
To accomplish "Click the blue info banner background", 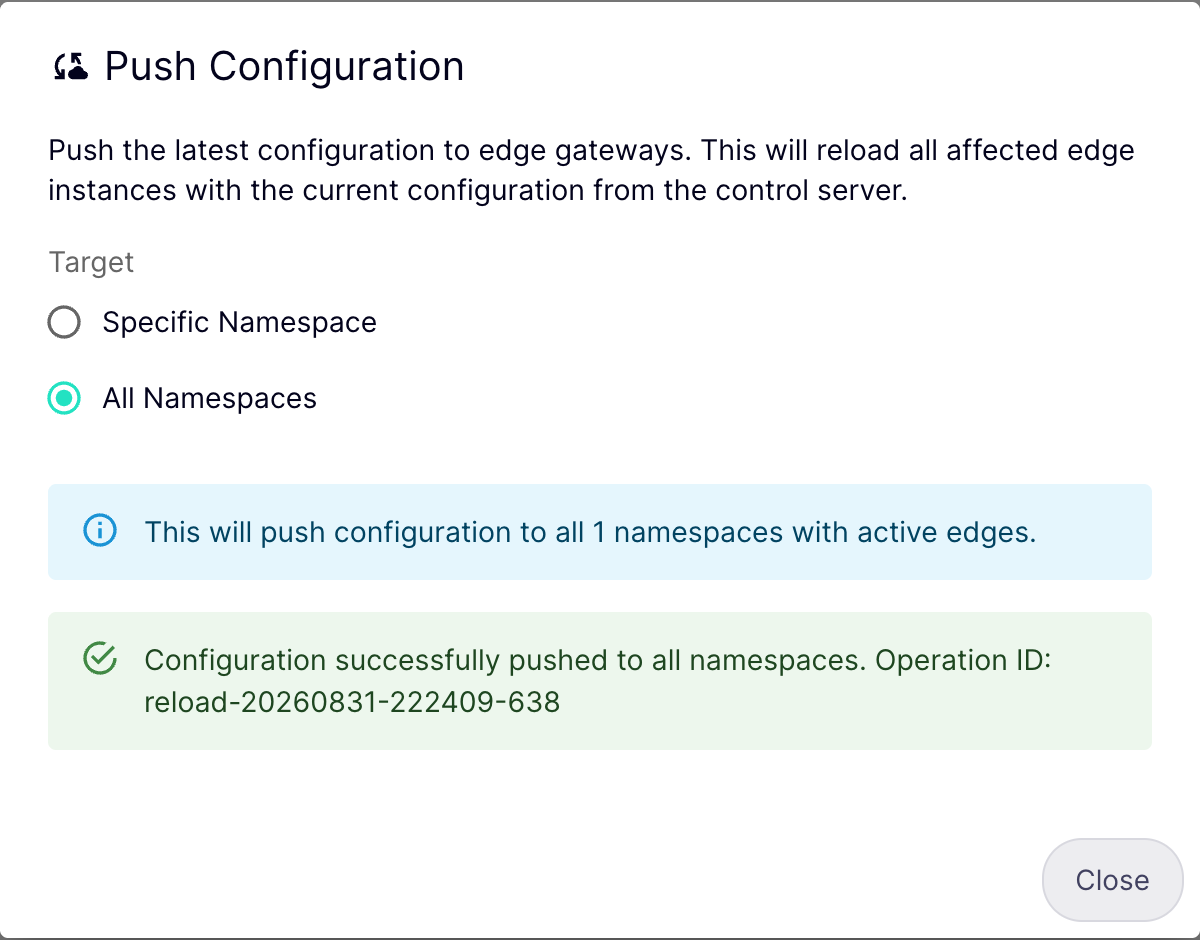I will 600,532.
